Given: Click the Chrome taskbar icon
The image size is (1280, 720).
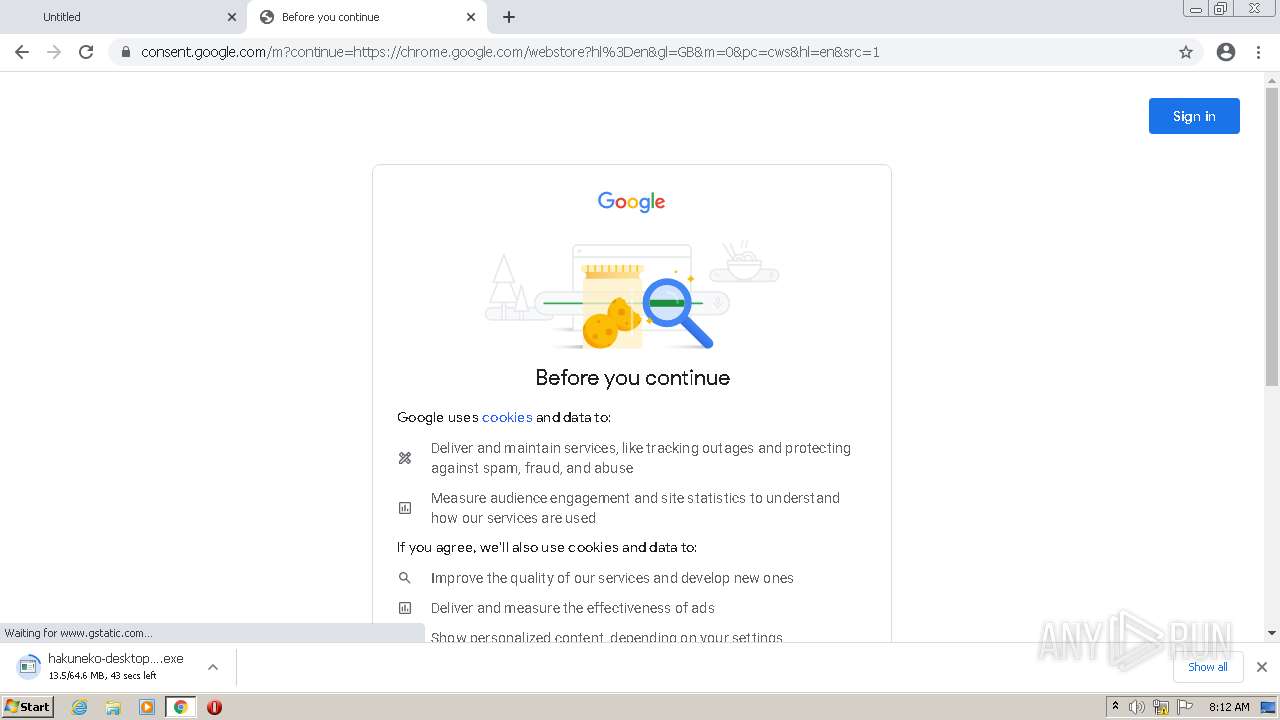Looking at the screenshot, I should click(x=180, y=707).
